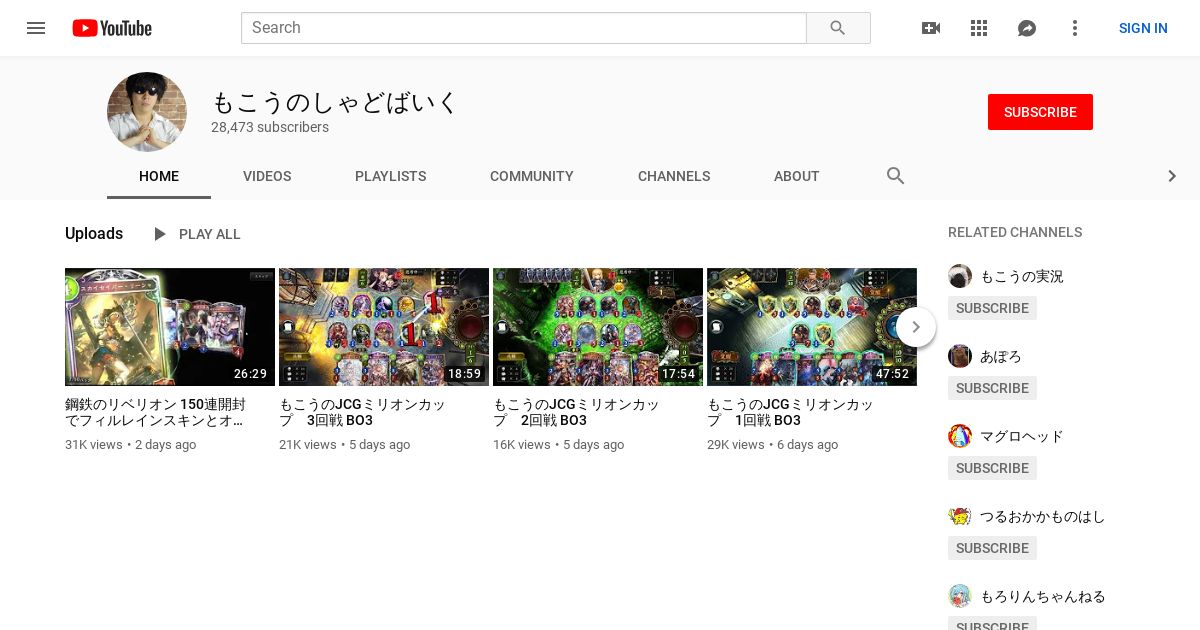The image size is (1200, 630).
Task: Subscribe to もこうの実況
Action: [992, 308]
